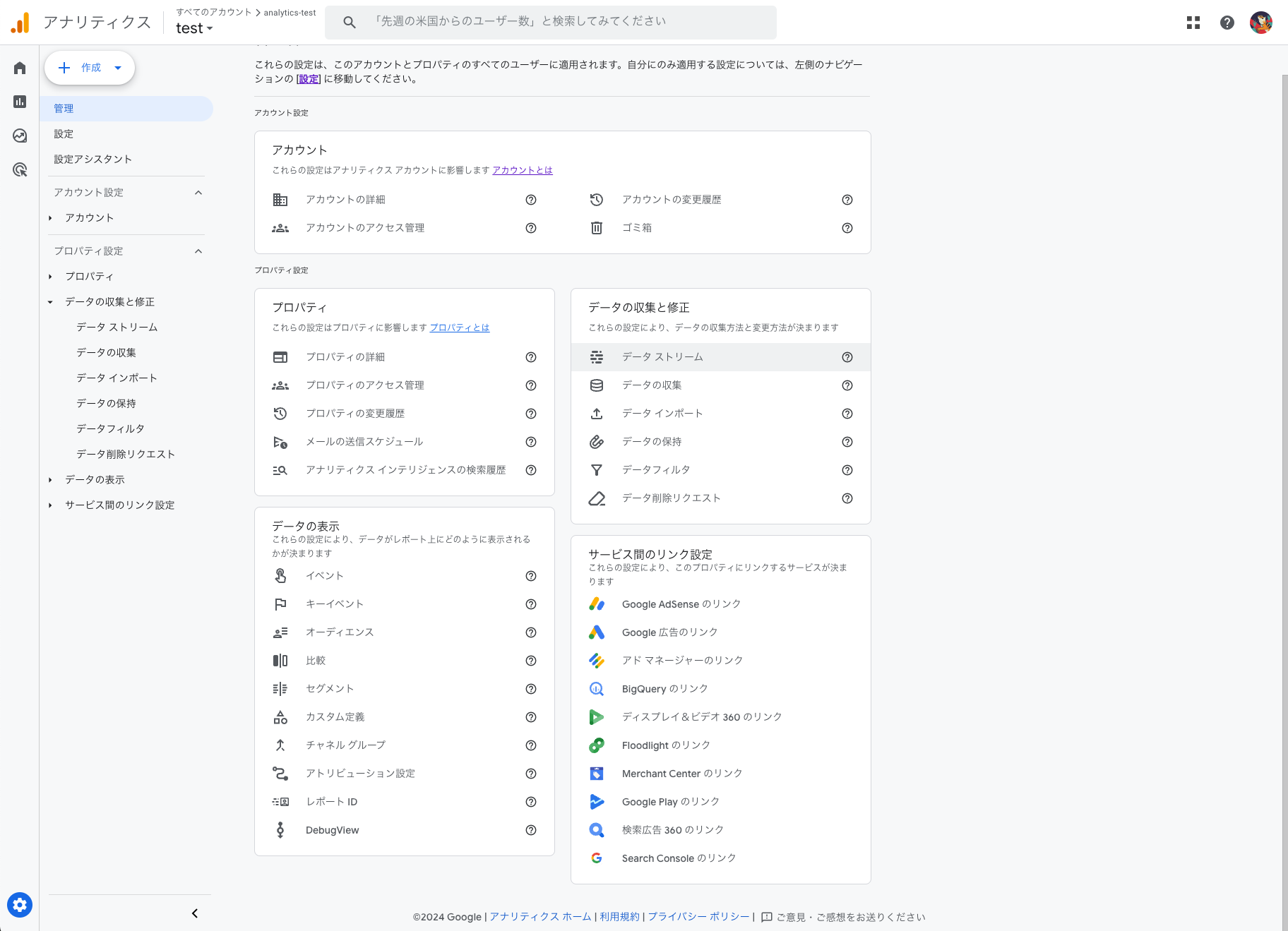This screenshot has height=931, width=1288.
Task: Click the 作成 button
Action: (x=90, y=68)
